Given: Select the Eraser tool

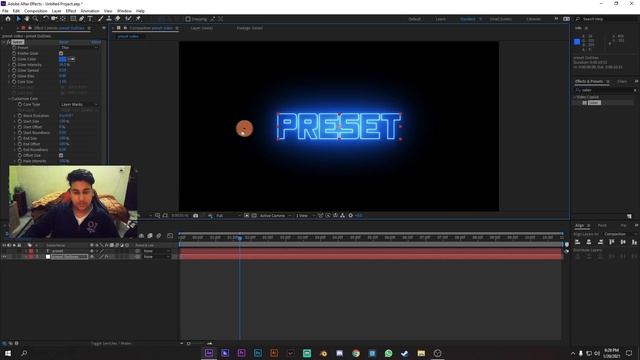Looking at the screenshot, I should click(118, 19).
